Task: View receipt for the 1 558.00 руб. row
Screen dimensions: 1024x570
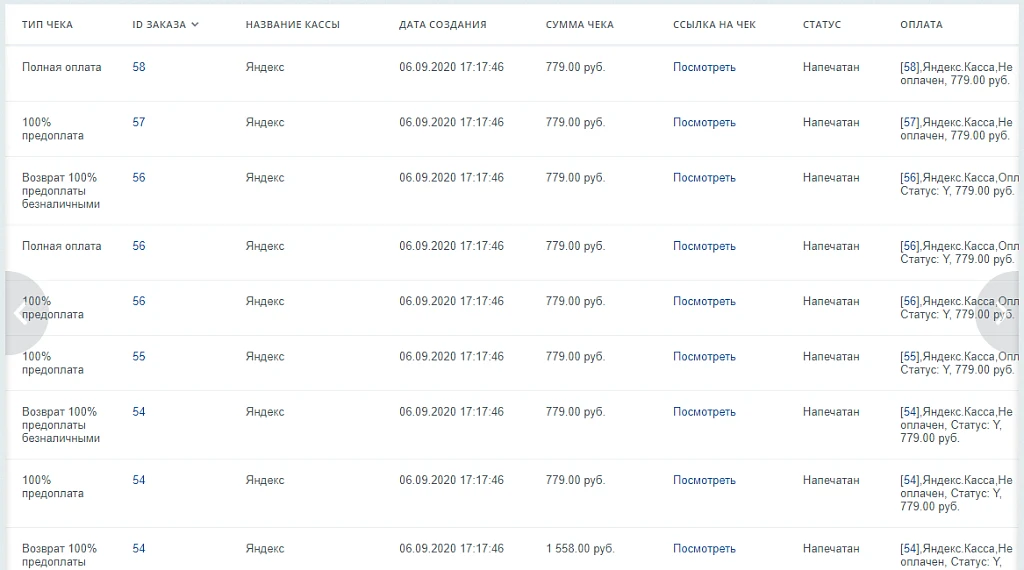Action: [x=704, y=548]
